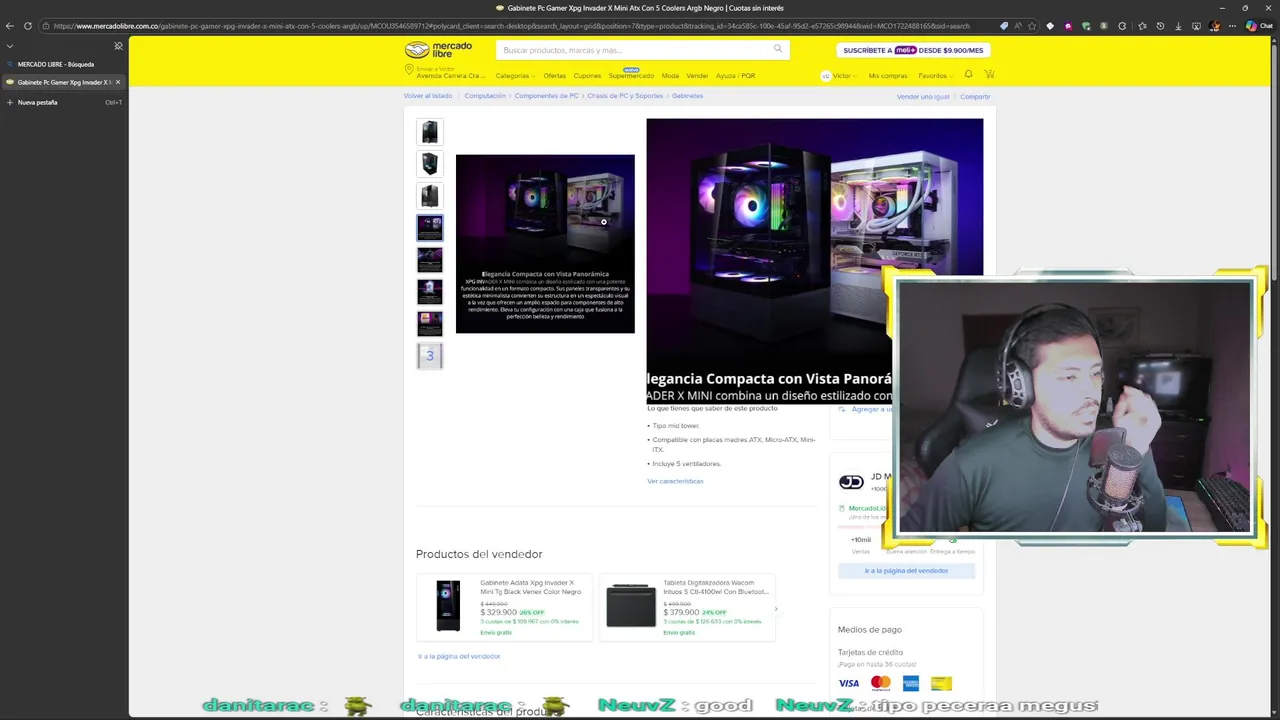Image resolution: width=1280 pixels, height=720 pixels.
Task: Open a new tab with Nueva pestaña
Action: [x=64, y=102]
